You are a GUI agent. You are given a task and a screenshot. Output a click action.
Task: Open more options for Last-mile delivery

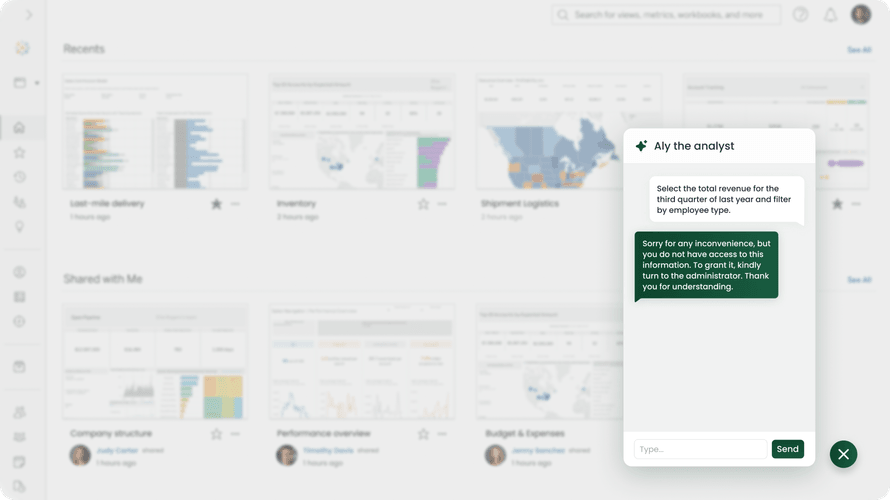pyautogui.click(x=236, y=204)
